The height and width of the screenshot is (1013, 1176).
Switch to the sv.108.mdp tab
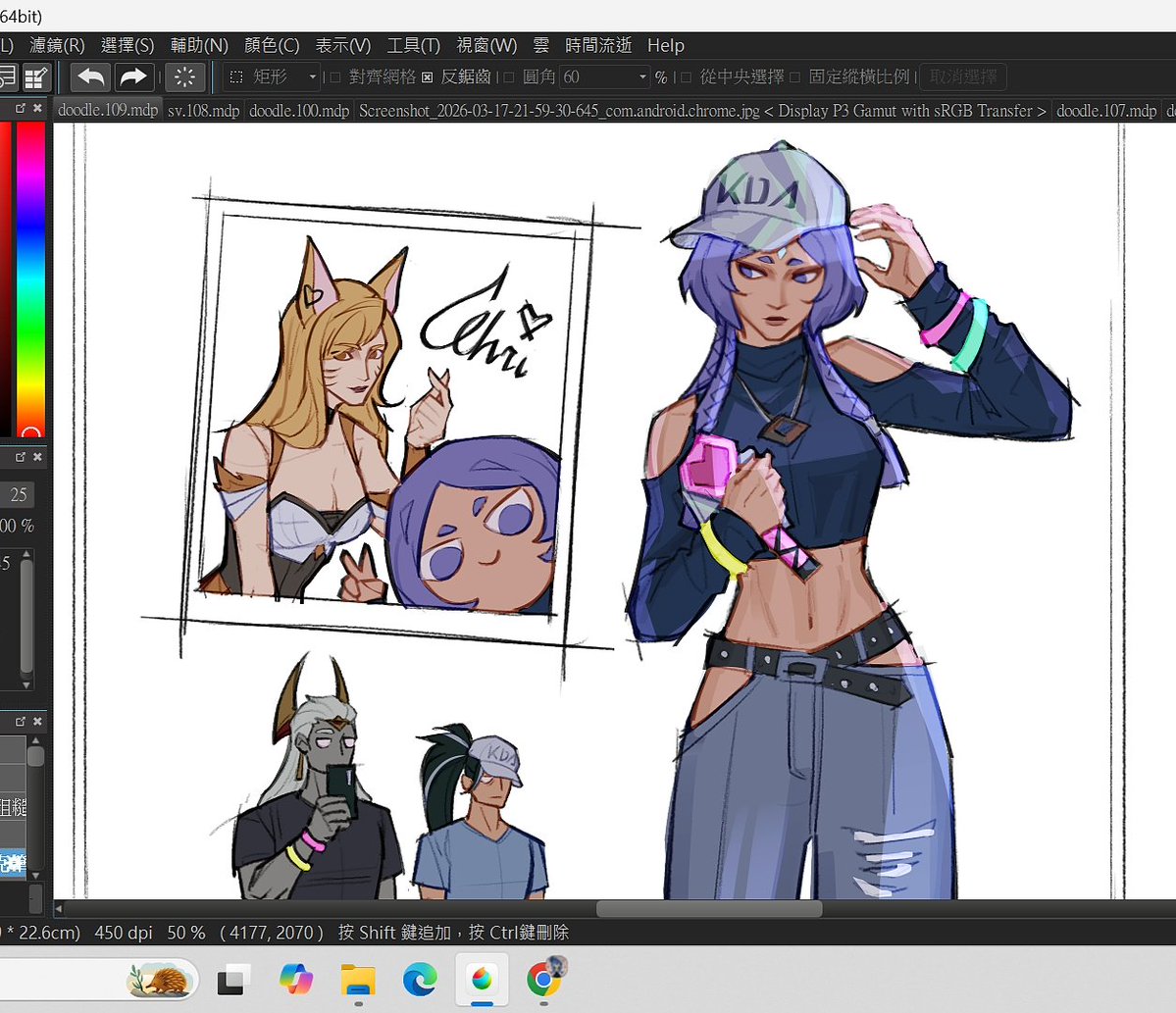(x=203, y=110)
